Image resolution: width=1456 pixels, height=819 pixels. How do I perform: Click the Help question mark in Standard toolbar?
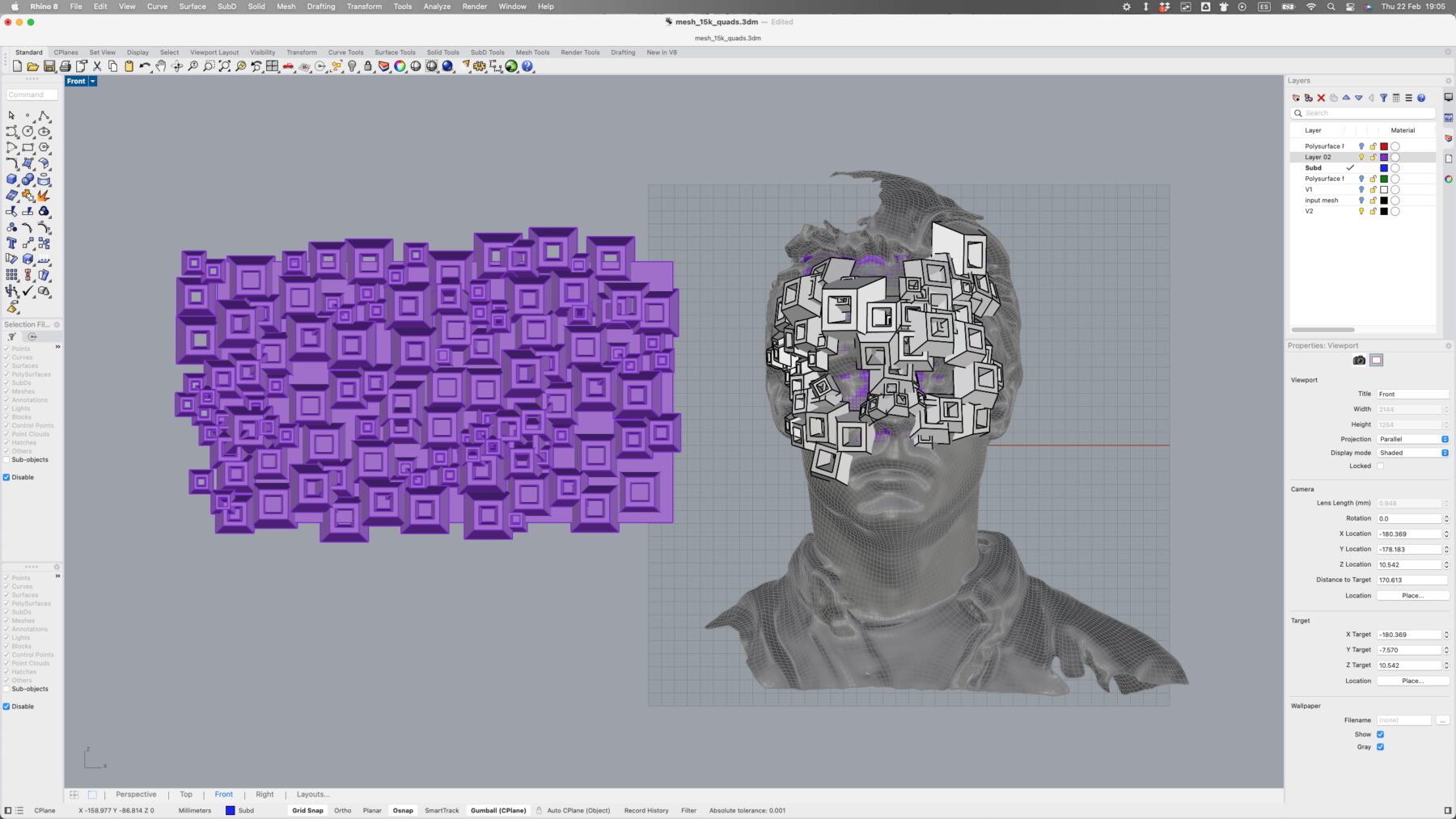click(x=527, y=66)
